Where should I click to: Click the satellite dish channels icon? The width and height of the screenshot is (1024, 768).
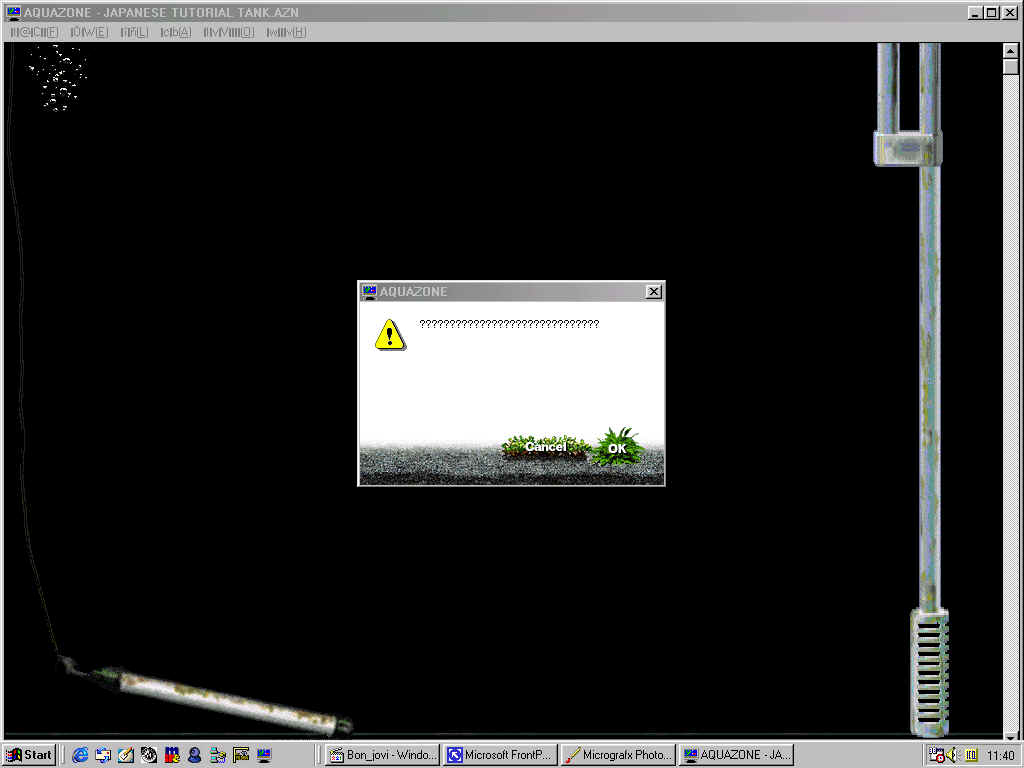pos(149,755)
